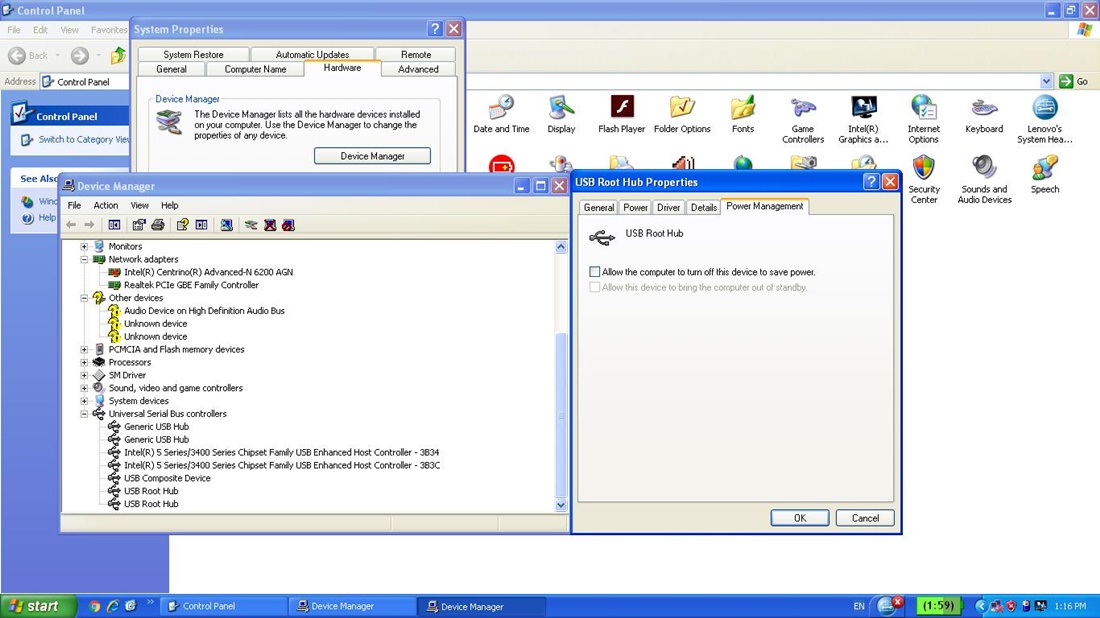Collapse the Network adapters node
Image resolution: width=1100 pixels, height=618 pixels.
click(x=84, y=259)
